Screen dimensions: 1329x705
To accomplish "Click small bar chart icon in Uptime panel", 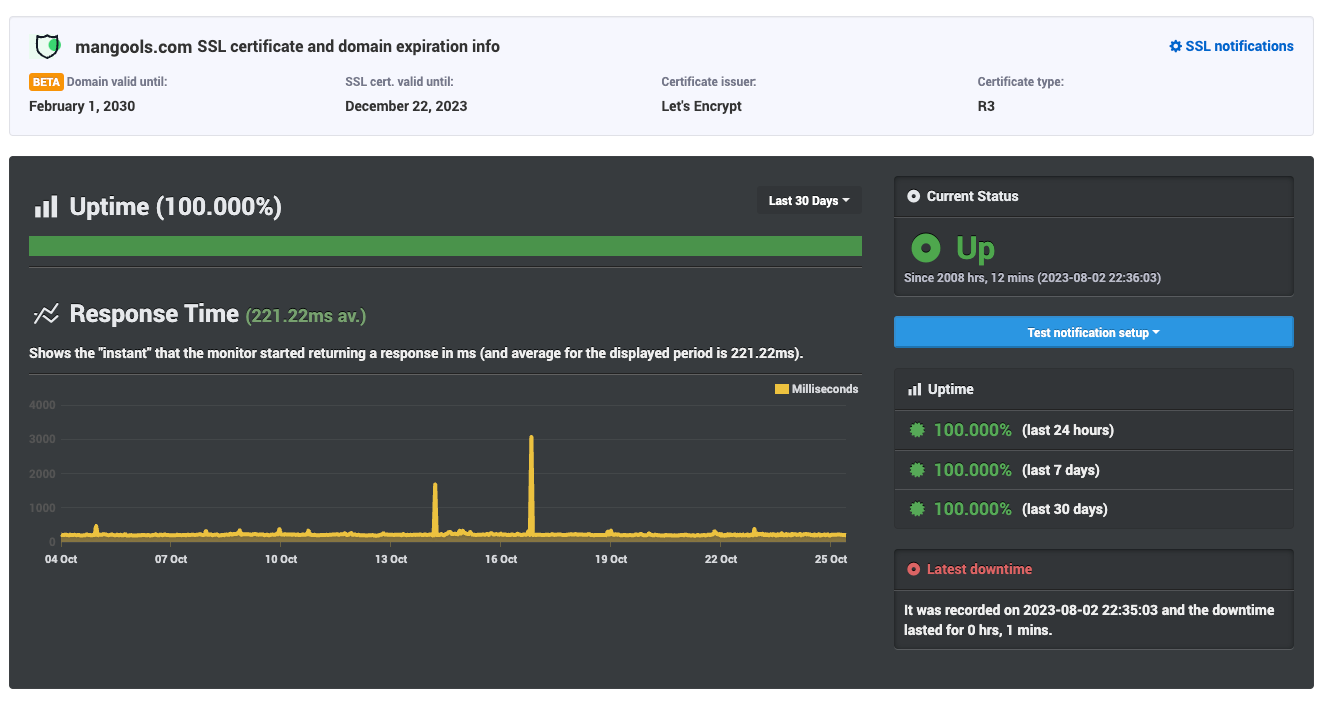I will 914,389.
